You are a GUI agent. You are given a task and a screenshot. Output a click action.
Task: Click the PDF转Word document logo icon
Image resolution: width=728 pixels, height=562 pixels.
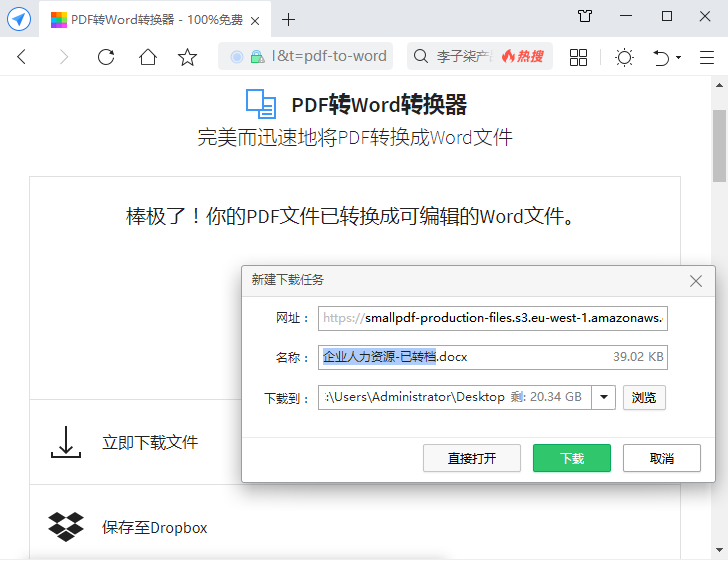click(x=261, y=104)
